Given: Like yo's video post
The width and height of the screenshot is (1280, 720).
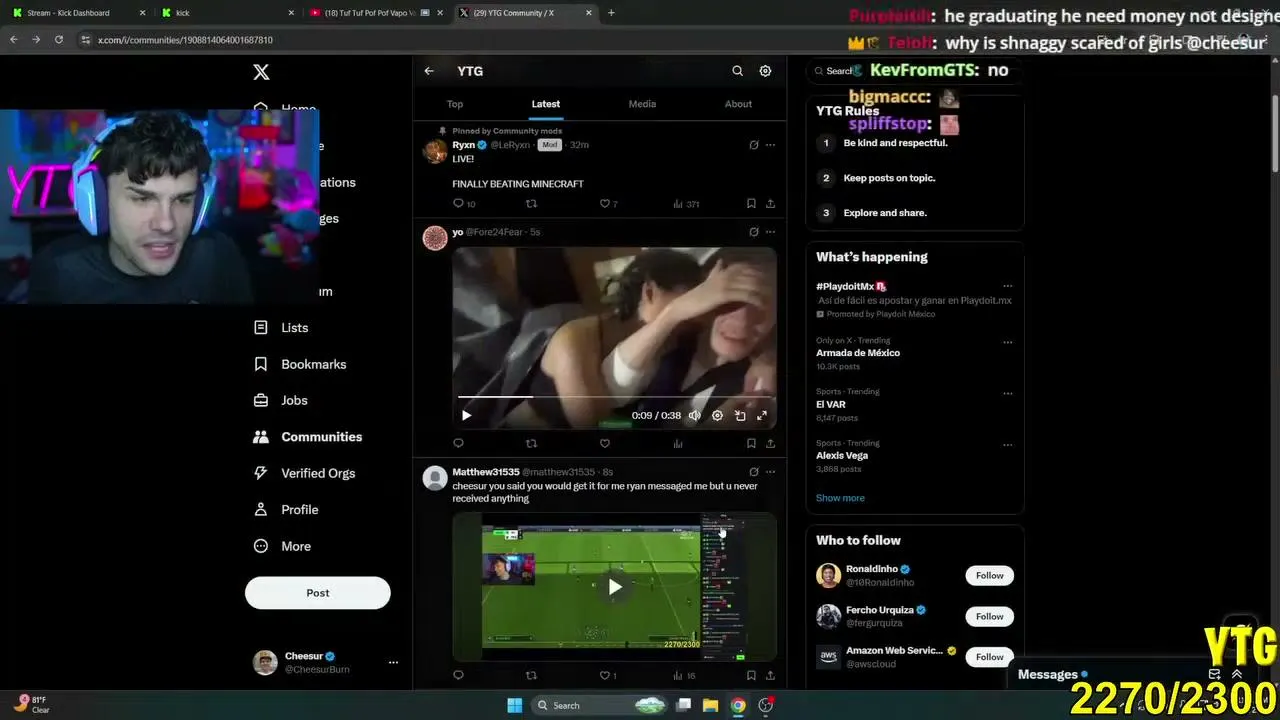Looking at the screenshot, I should coord(605,443).
